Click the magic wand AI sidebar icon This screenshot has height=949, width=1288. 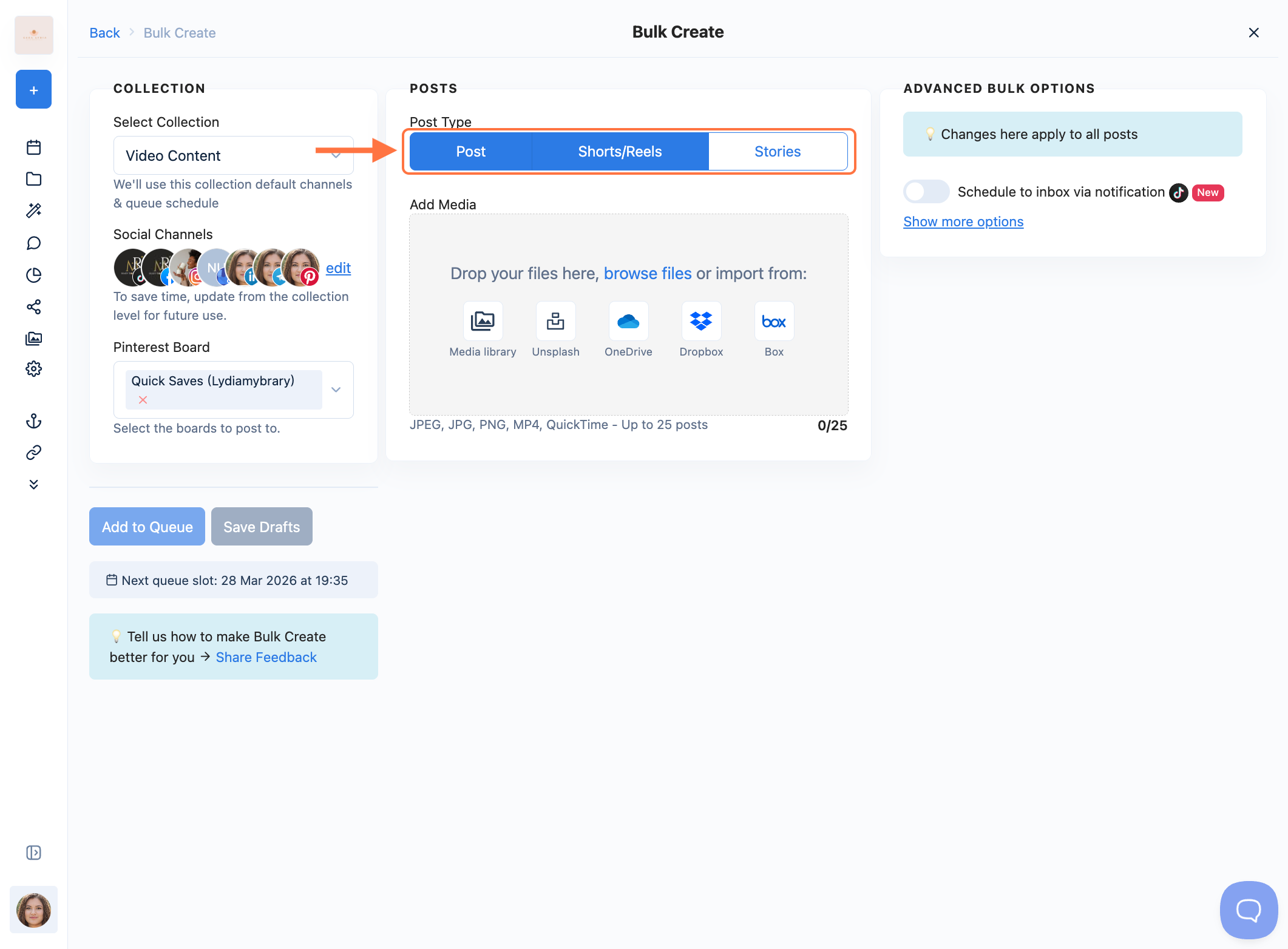tap(34, 211)
